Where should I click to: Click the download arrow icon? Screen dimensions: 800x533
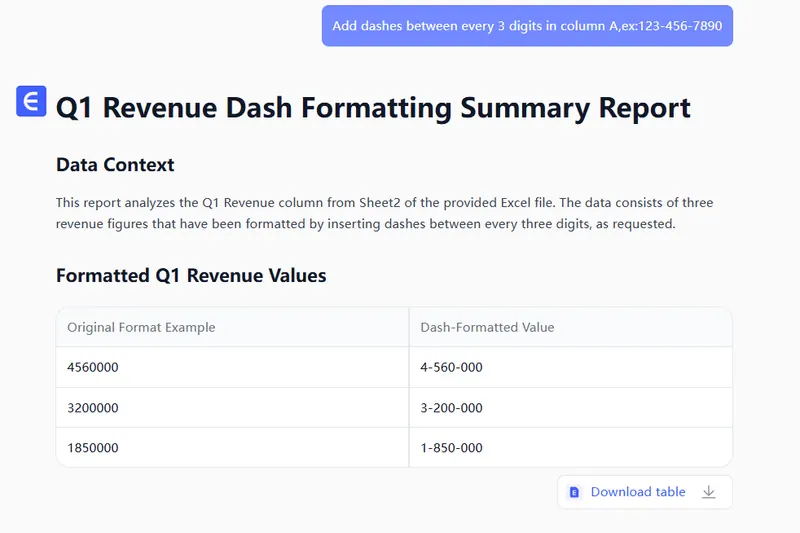coord(709,492)
